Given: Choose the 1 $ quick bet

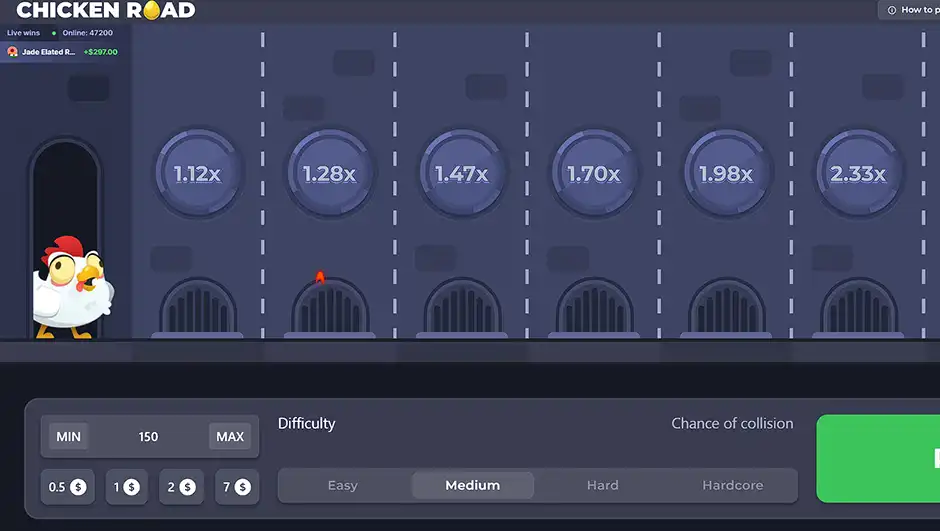Looking at the screenshot, I should coord(126,487).
